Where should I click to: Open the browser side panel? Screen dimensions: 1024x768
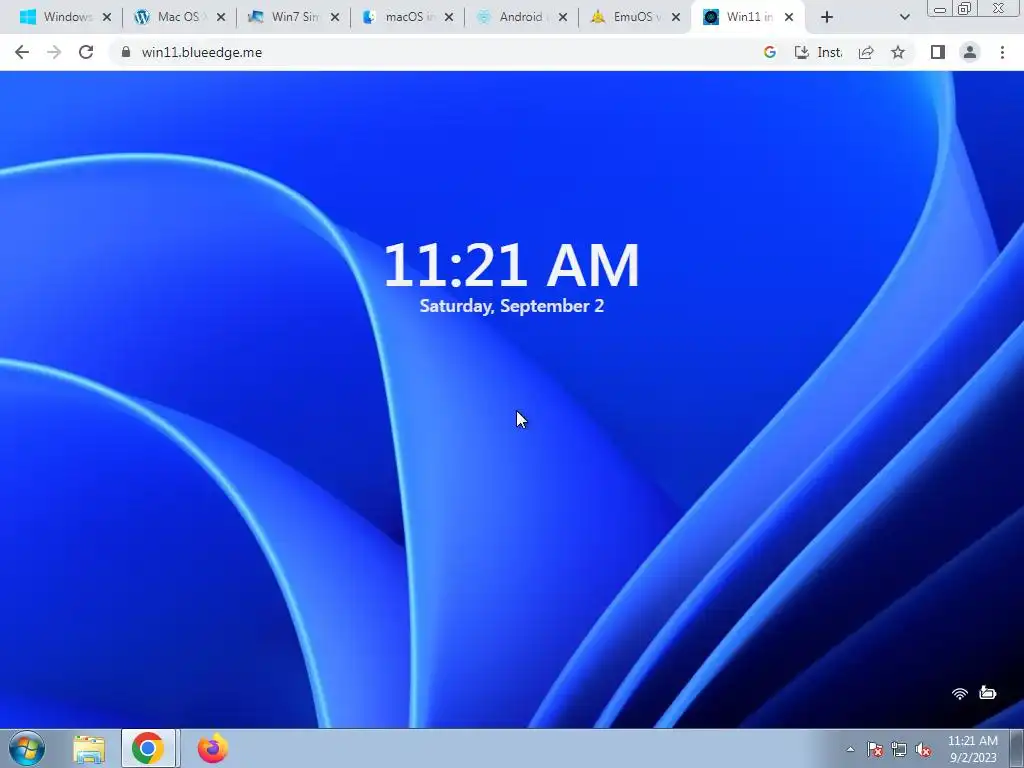[x=938, y=52]
